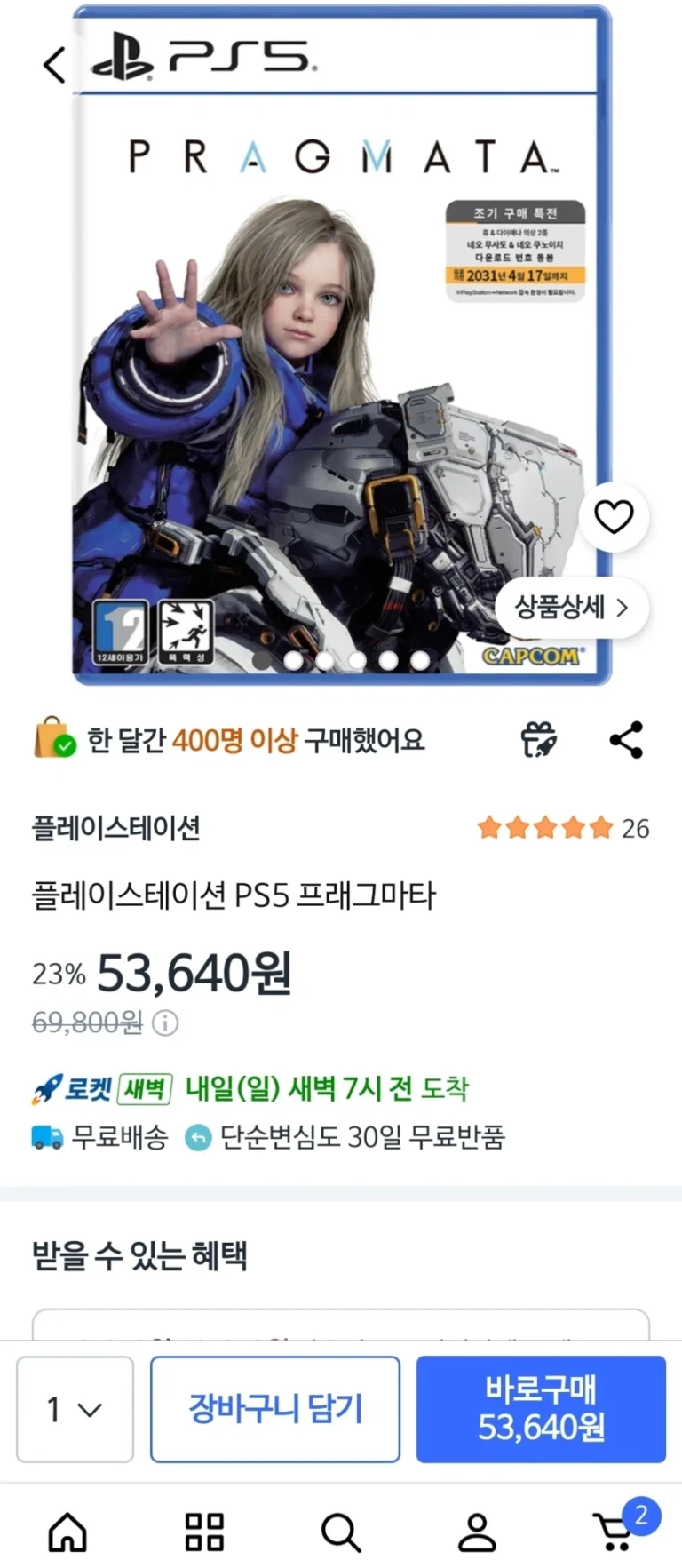
Task: Tap the Pragmata cover product image
Action: point(342,346)
